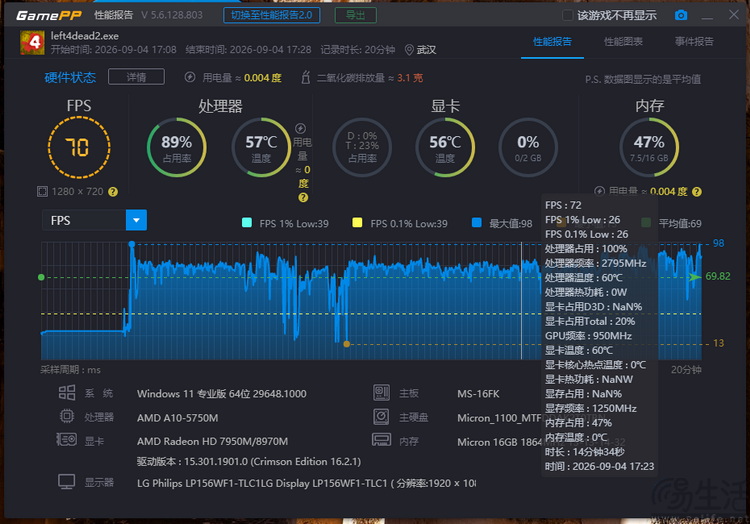This screenshot has height=524, width=750.
Task: Click the left4dead2 game icon
Action: pyautogui.click(x=33, y=43)
